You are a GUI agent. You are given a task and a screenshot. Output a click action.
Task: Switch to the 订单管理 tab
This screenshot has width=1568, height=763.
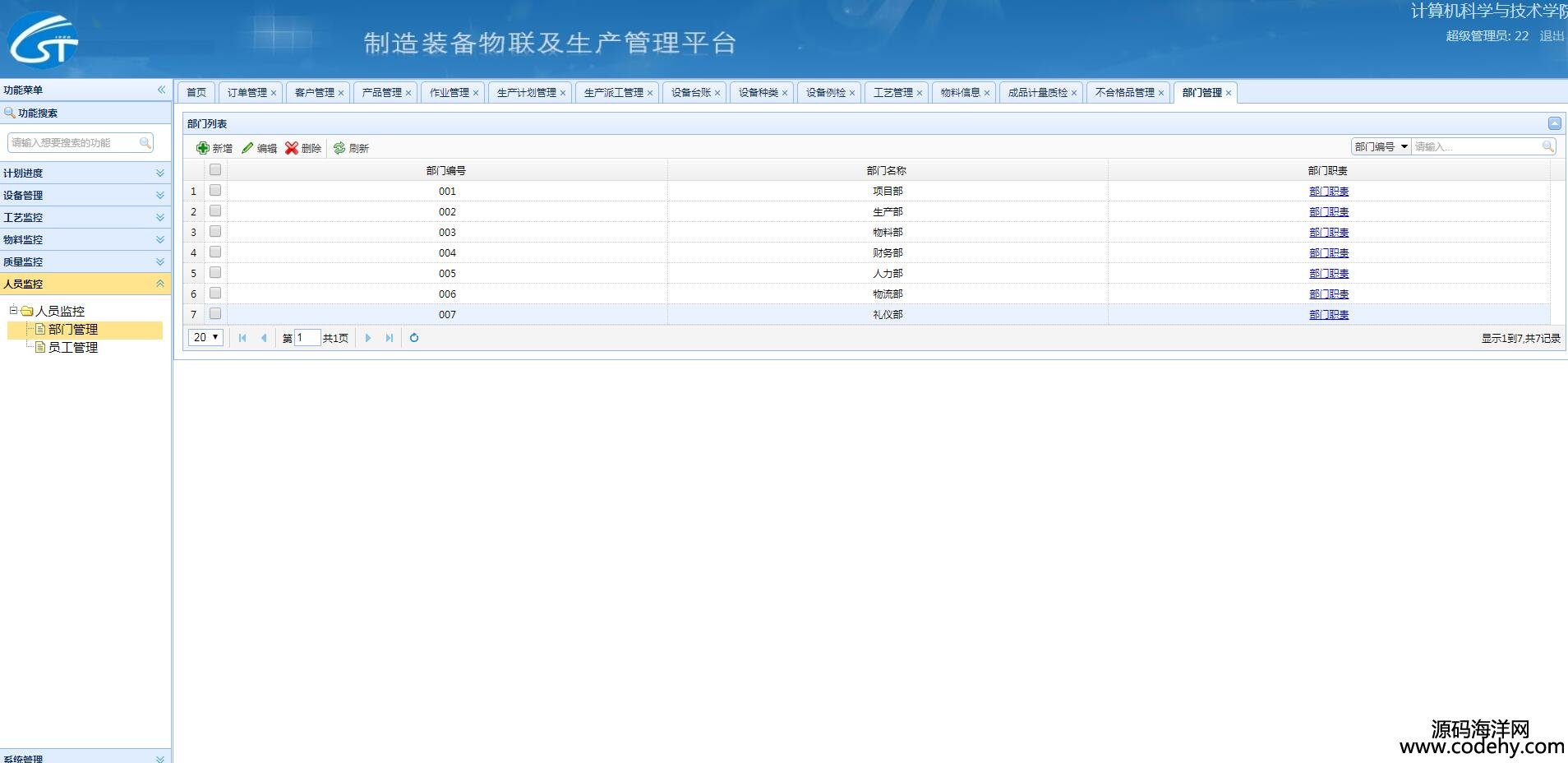(x=247, y=93)
